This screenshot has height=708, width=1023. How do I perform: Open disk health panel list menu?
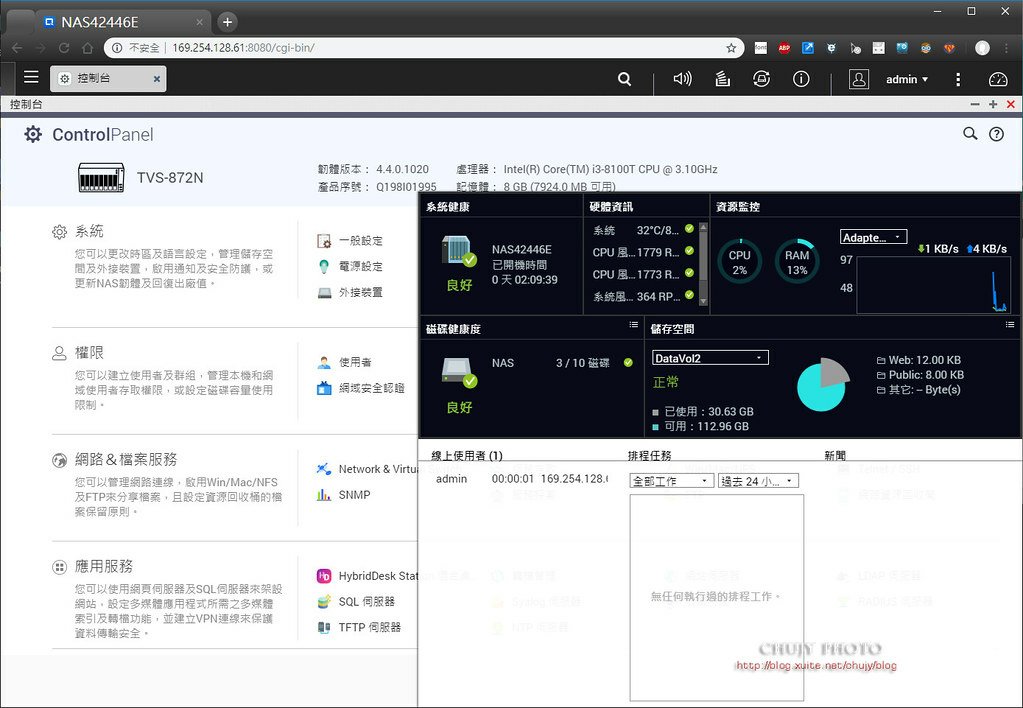pyautogui.click(x=634, y=325)
